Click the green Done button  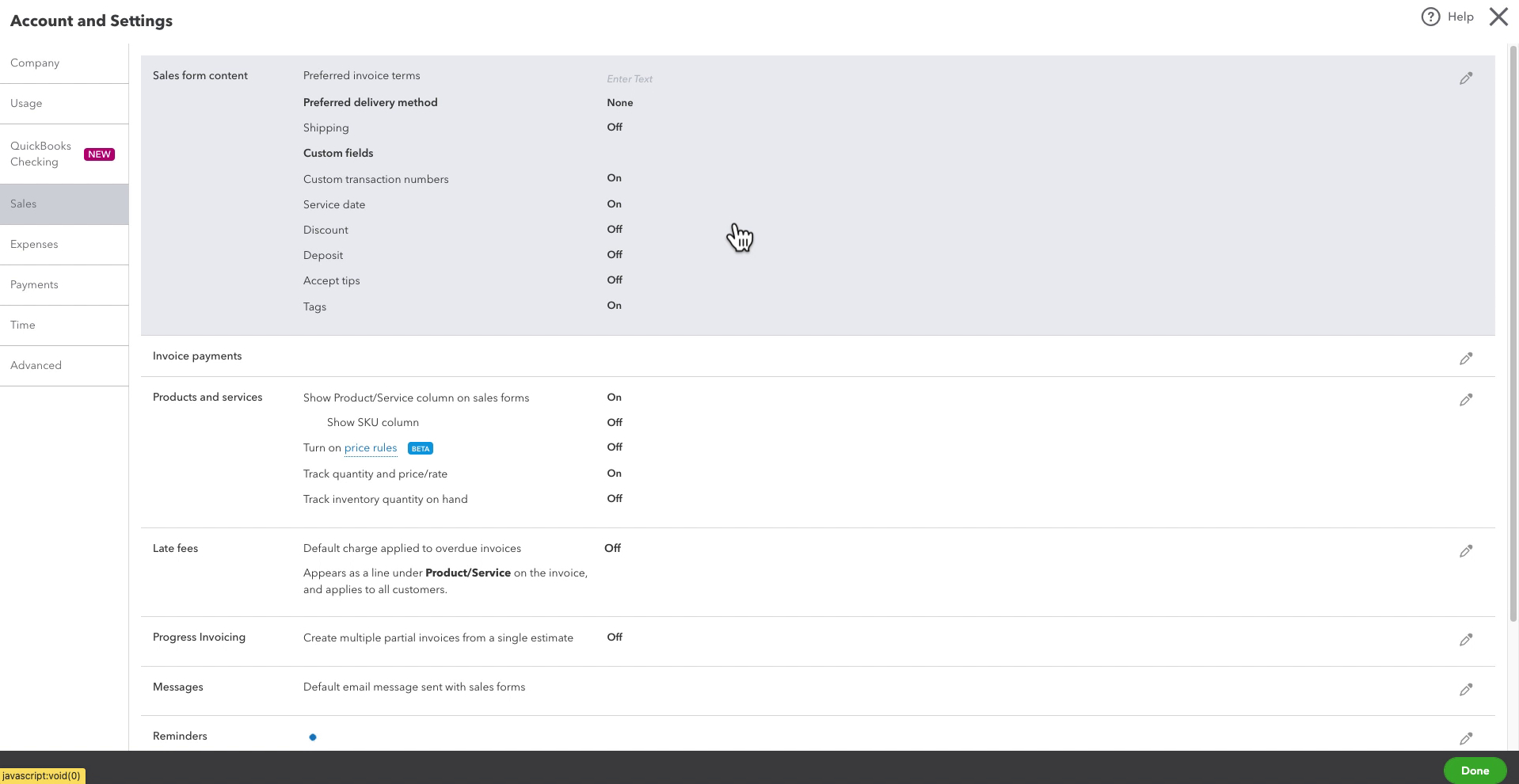pyautogui.click(x=1475, y=771)
